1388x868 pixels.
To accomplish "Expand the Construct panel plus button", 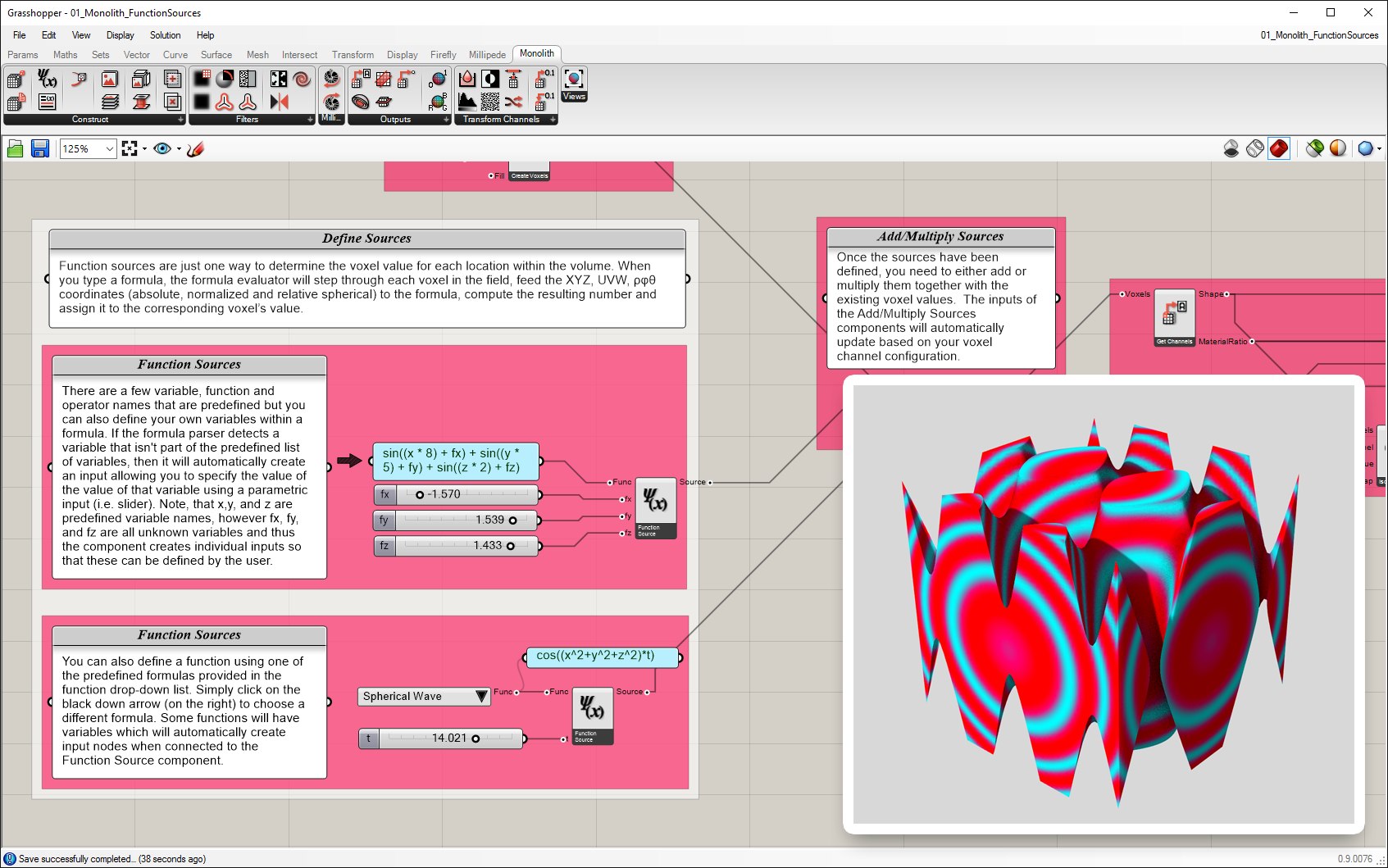I will pyautogui.click(x=180, y=120).
